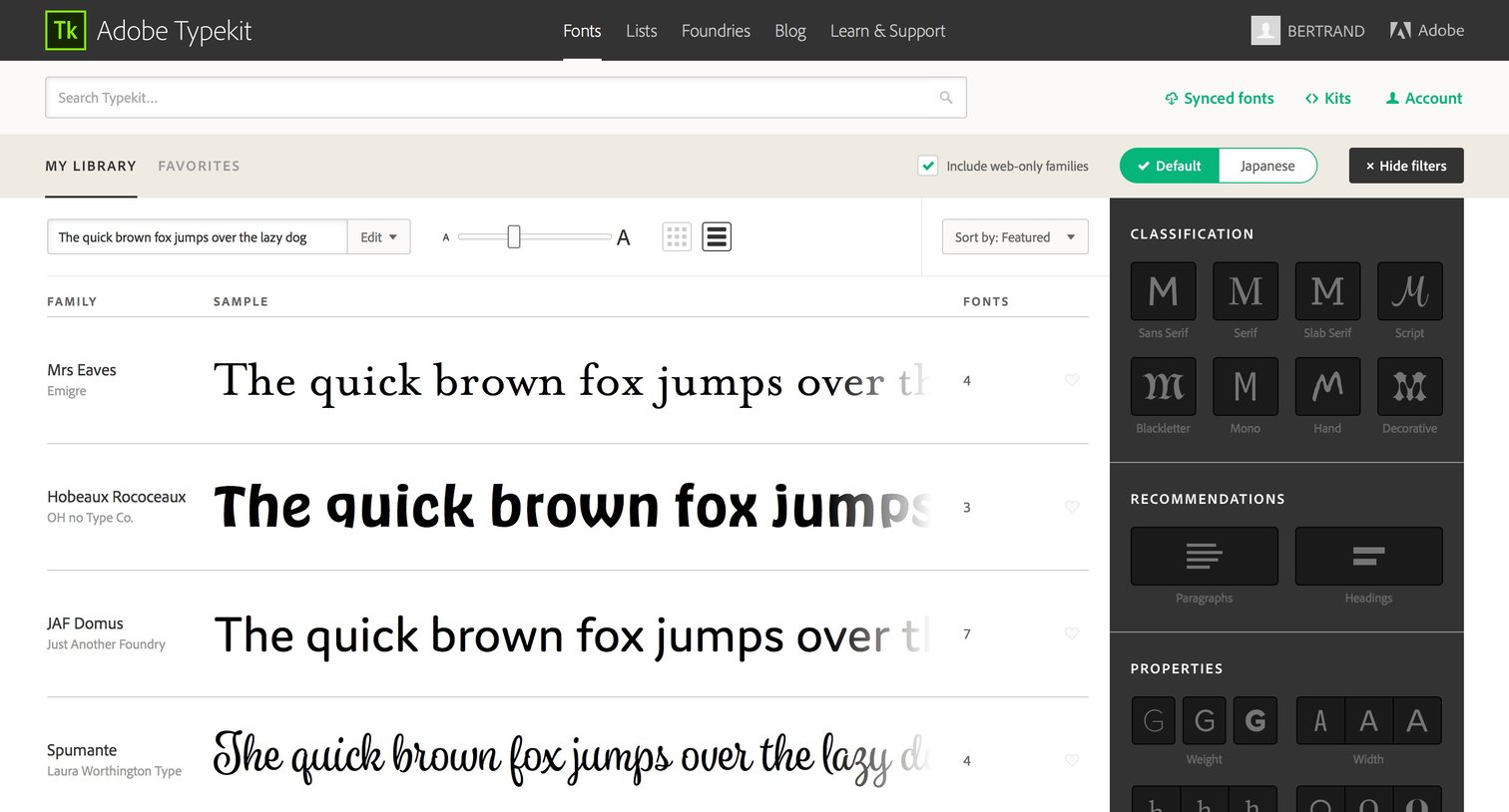
Task: Filter by Blackletter classification
Action: pos(1163,386)
